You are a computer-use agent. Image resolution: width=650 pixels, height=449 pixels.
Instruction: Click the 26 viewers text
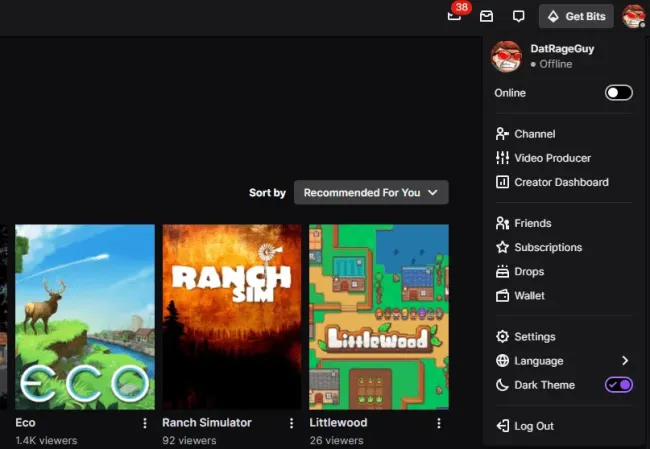coord(336,440)
